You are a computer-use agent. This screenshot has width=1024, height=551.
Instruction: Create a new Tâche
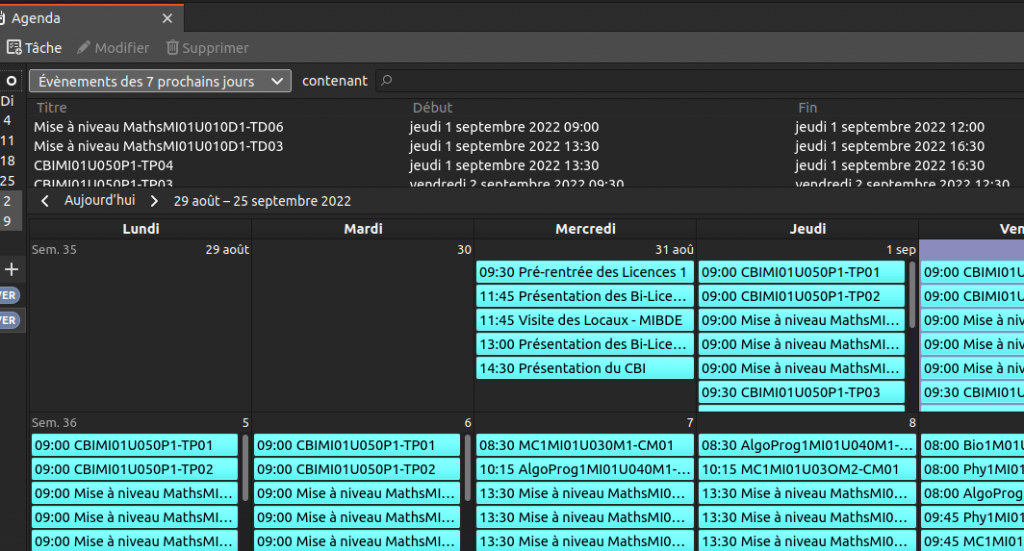point(34,48)
